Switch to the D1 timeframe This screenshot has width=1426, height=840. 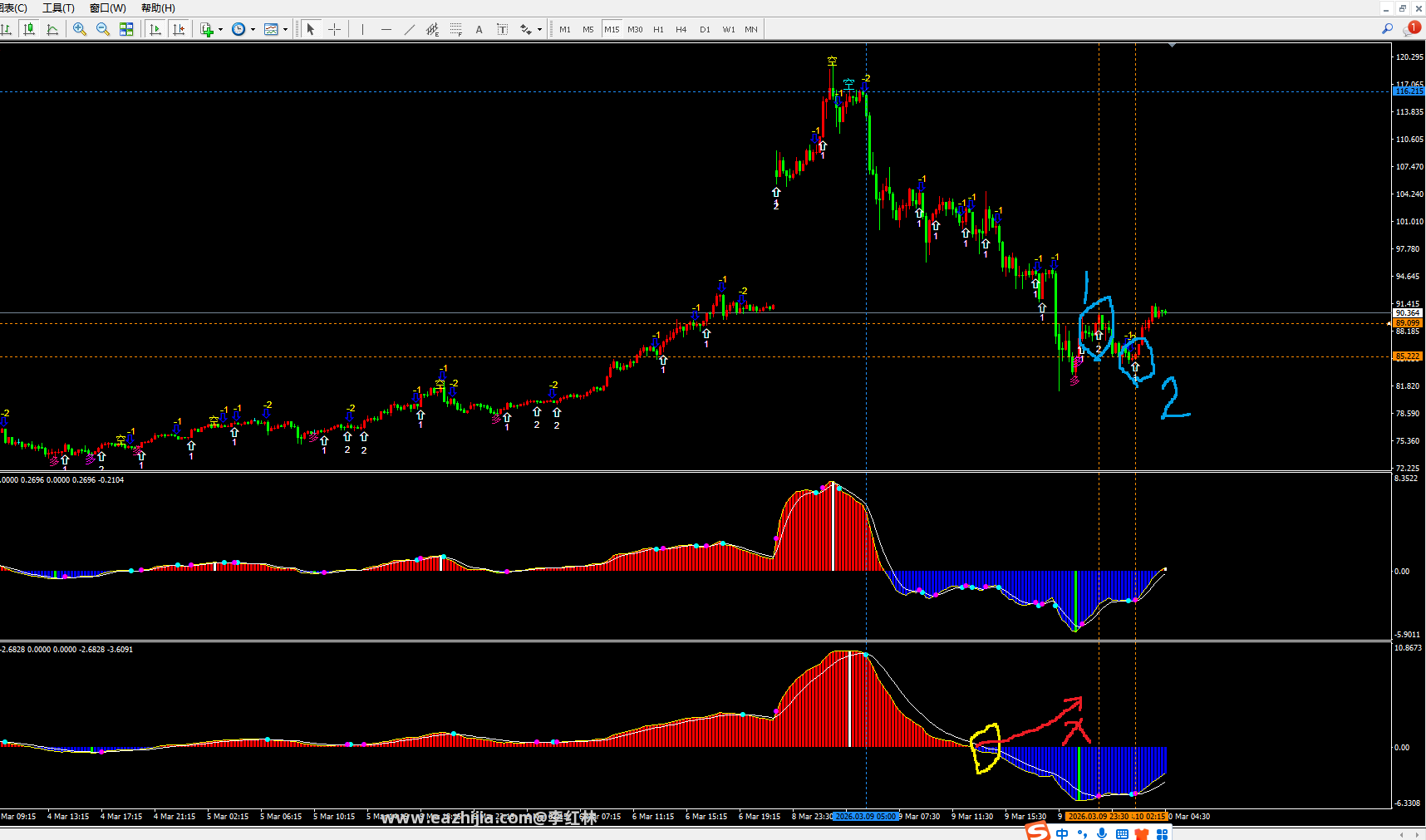pos(705,29)
